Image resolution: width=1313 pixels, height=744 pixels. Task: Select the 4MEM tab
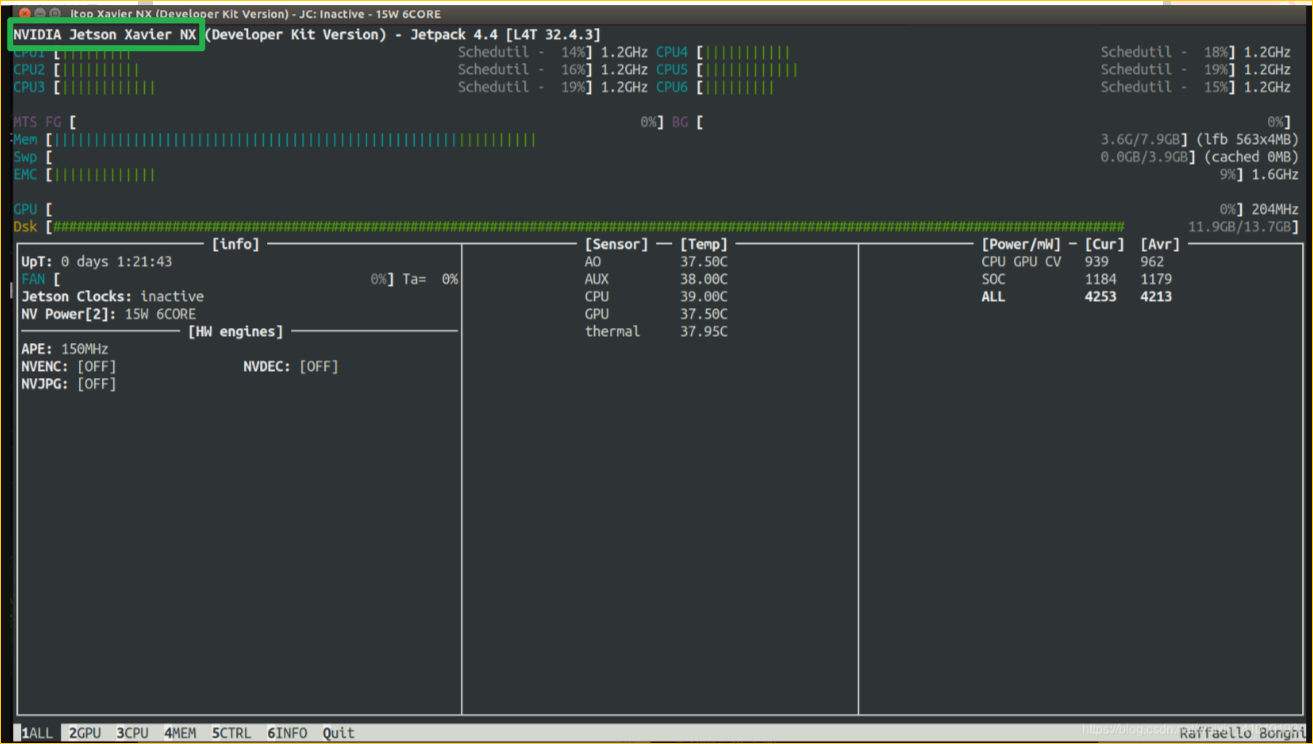pos(180,733)
